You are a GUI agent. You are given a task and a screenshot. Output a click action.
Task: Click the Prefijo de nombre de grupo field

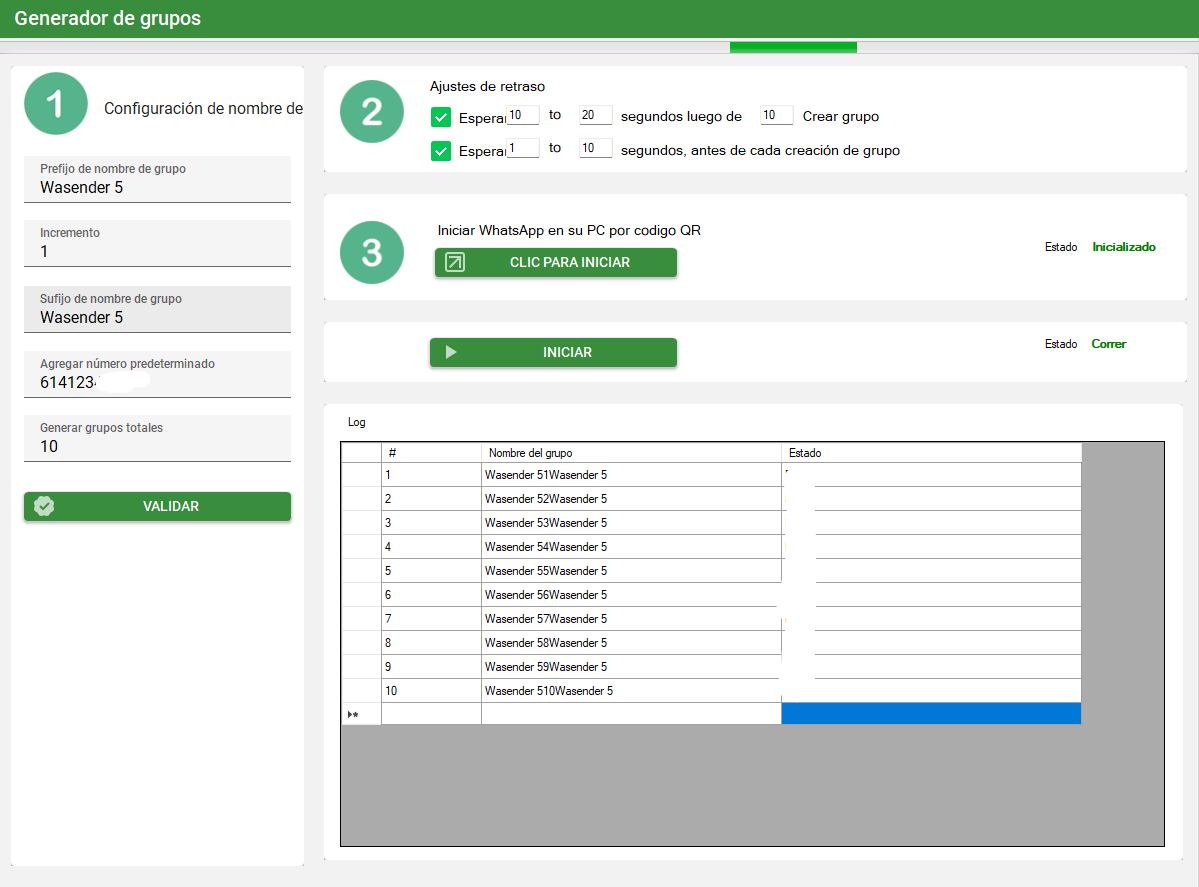[x=157, y=187]
